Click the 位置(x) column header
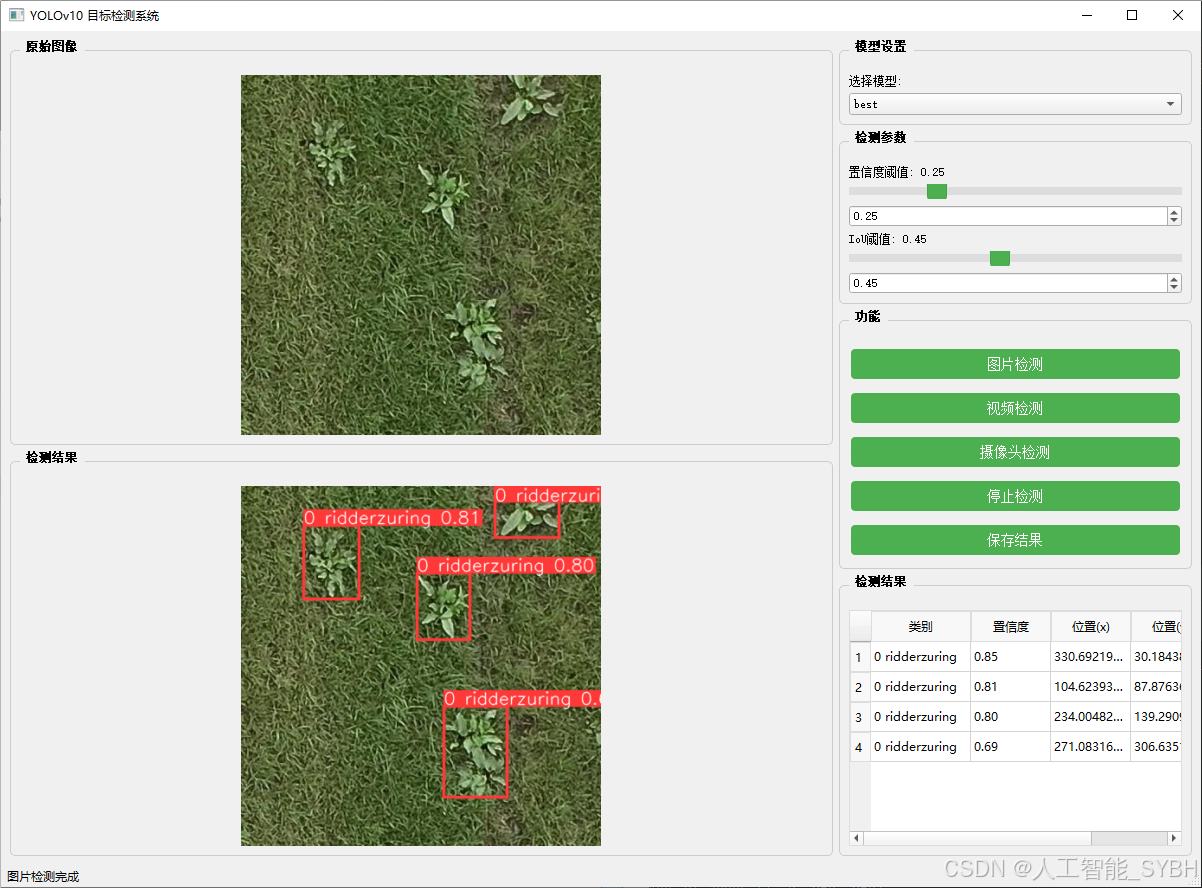 (1090, 627)
